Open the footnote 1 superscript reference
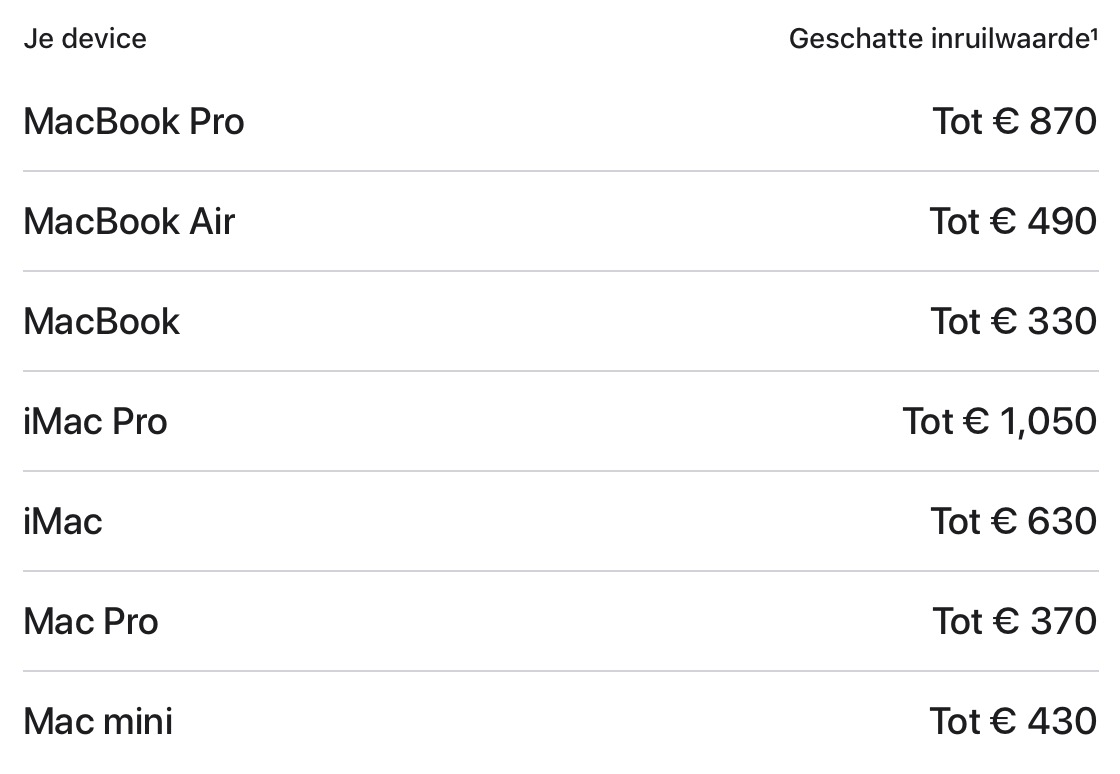The image size is (1120, 774). pos(1094,33)
